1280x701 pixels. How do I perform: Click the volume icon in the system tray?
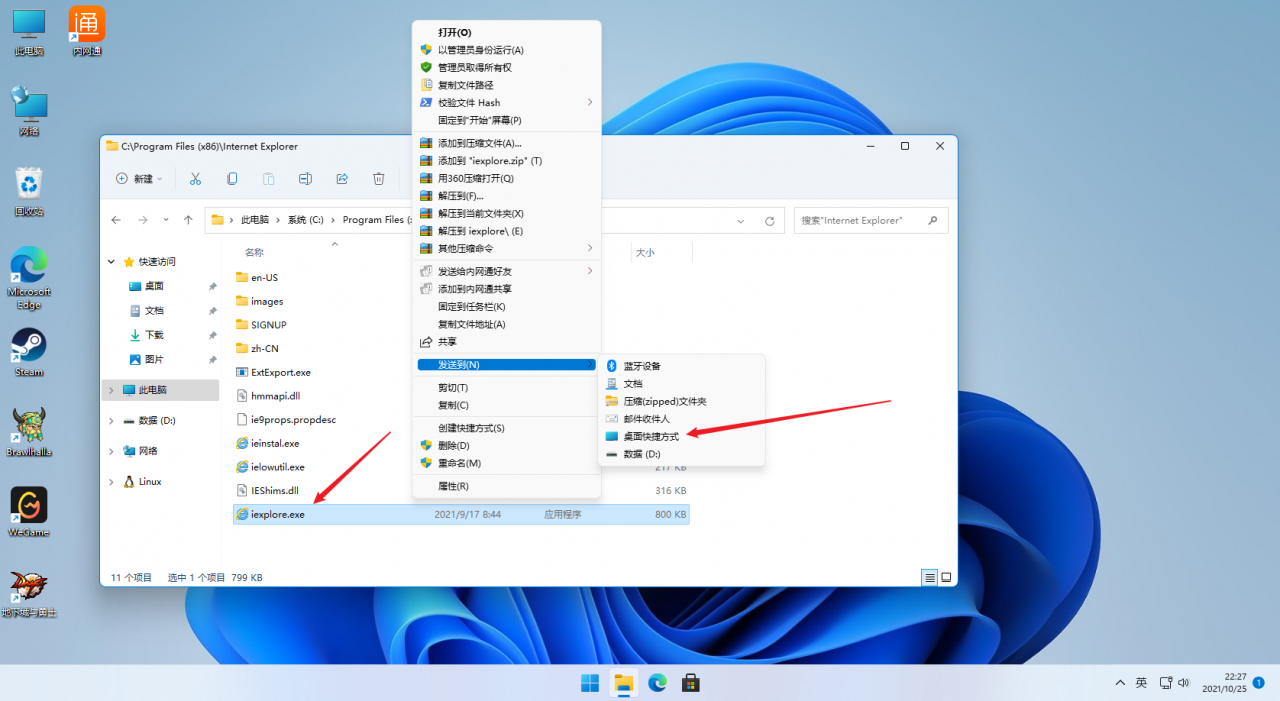(x=1184, y=683)
